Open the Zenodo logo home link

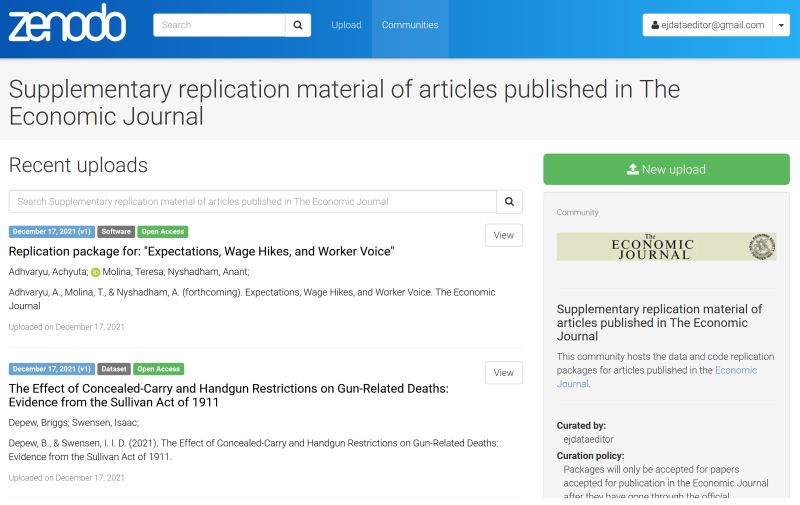(x=67, y=23)
